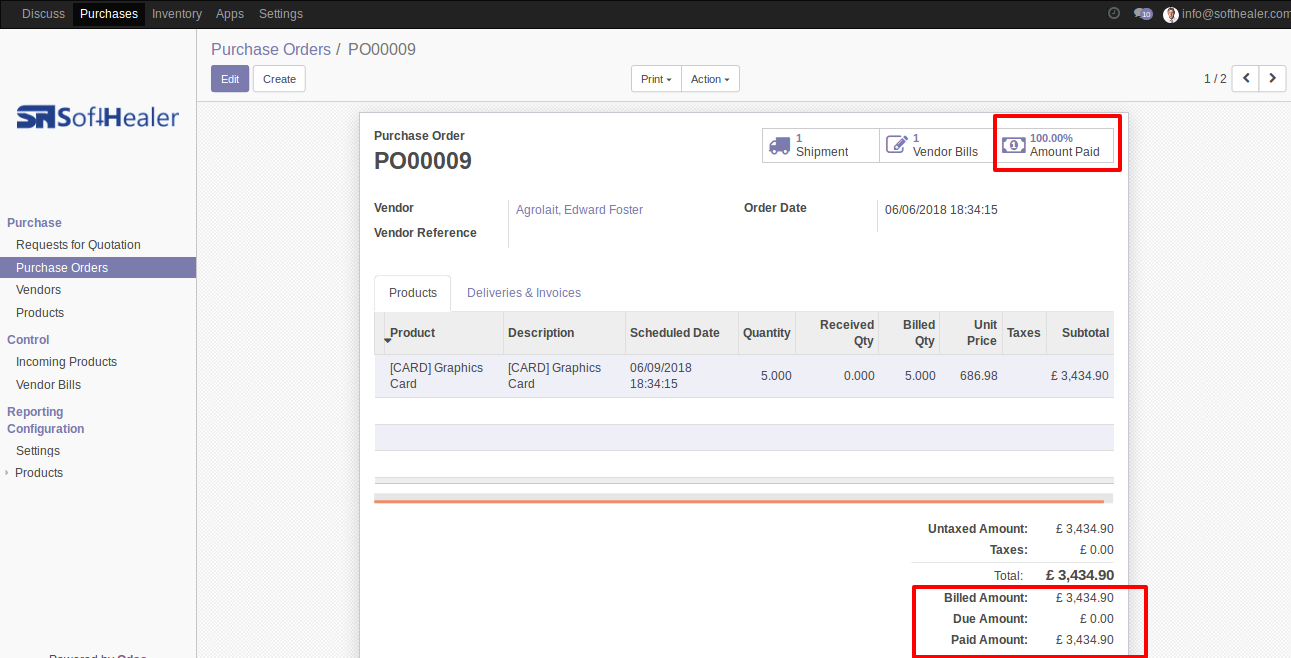Click the Edit button
The height and width of the screenshot is (658, 1291).
coord(230,79)
